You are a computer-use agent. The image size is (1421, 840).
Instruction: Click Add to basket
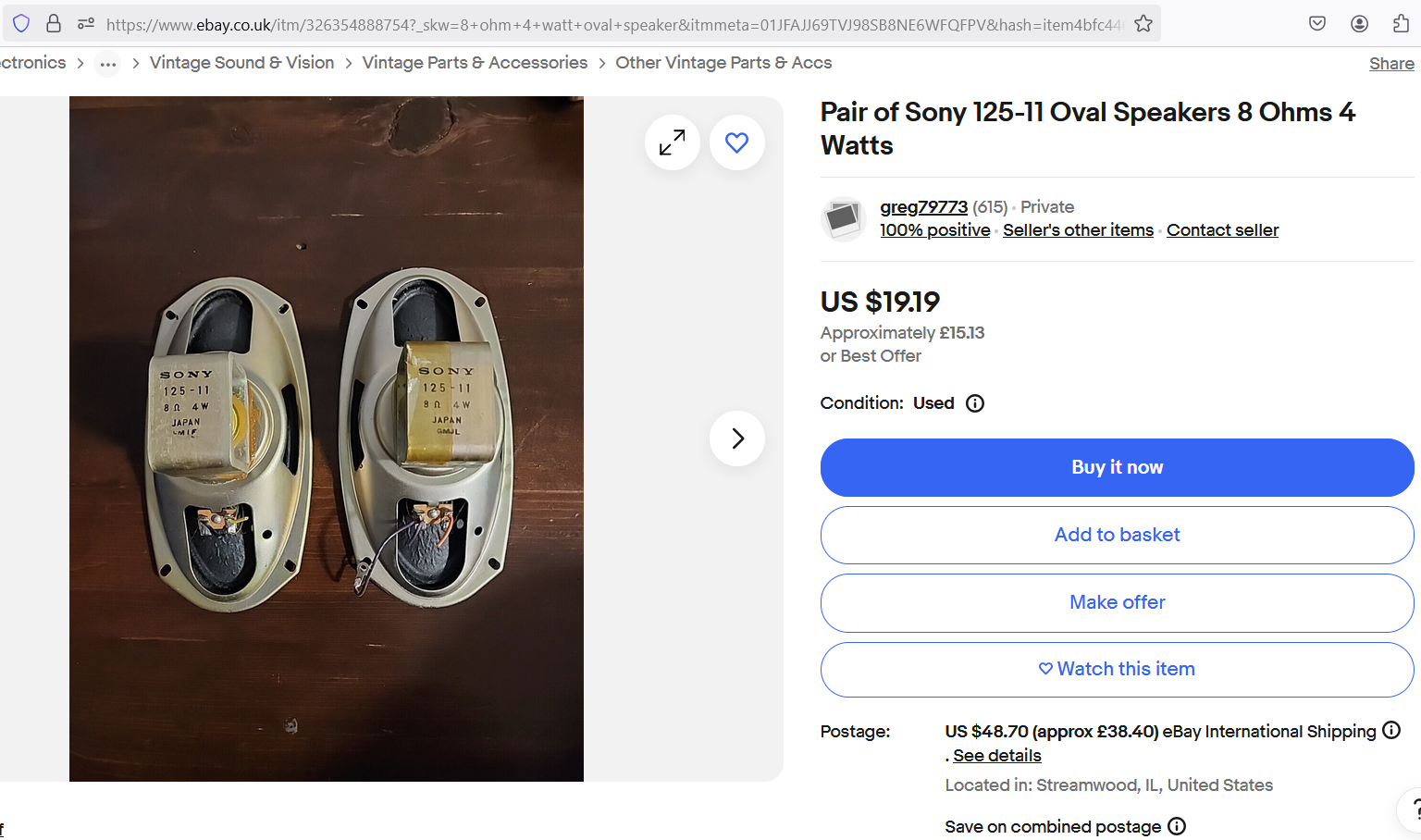pos(1117,535)
